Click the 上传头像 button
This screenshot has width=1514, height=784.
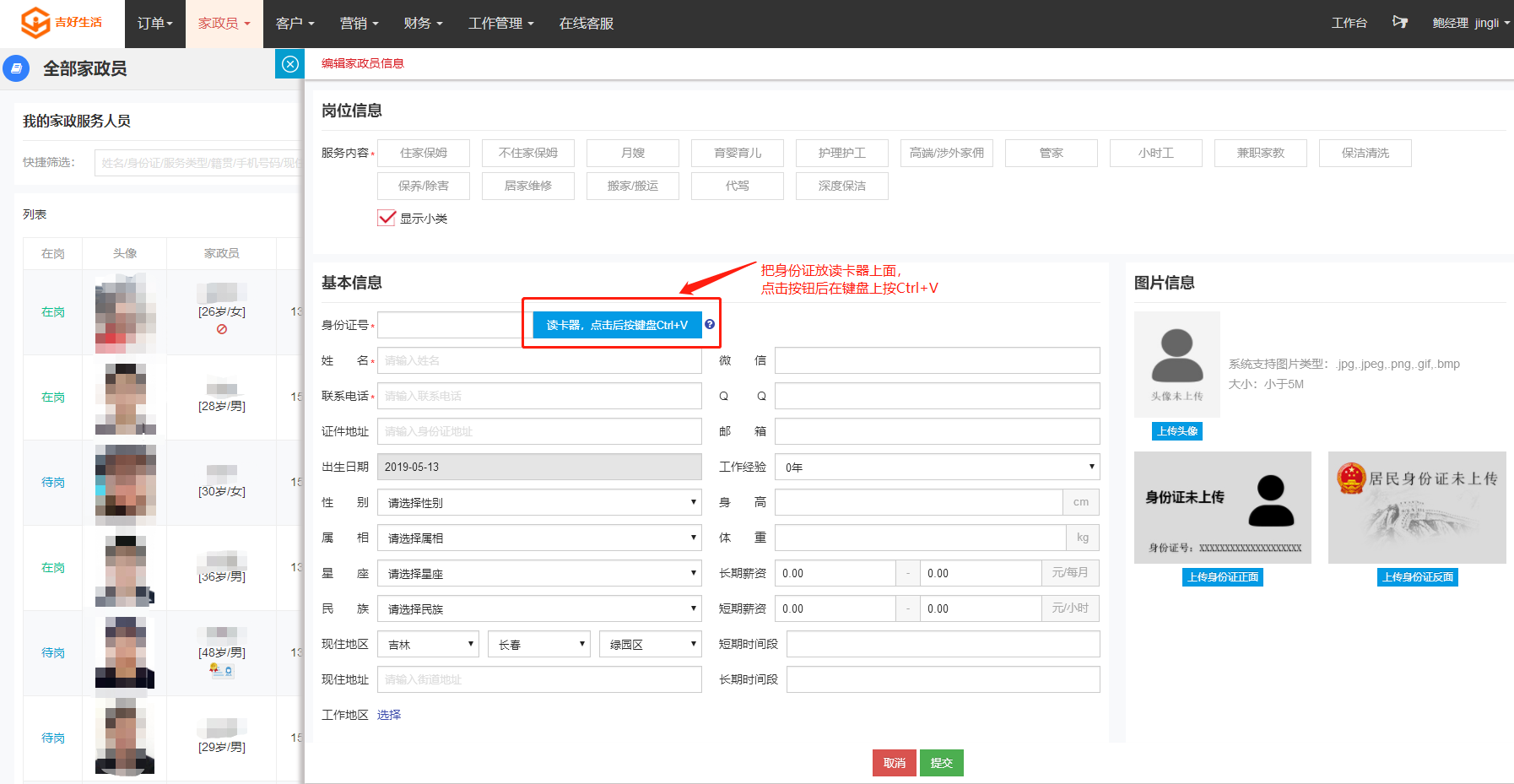point(1177,431)
